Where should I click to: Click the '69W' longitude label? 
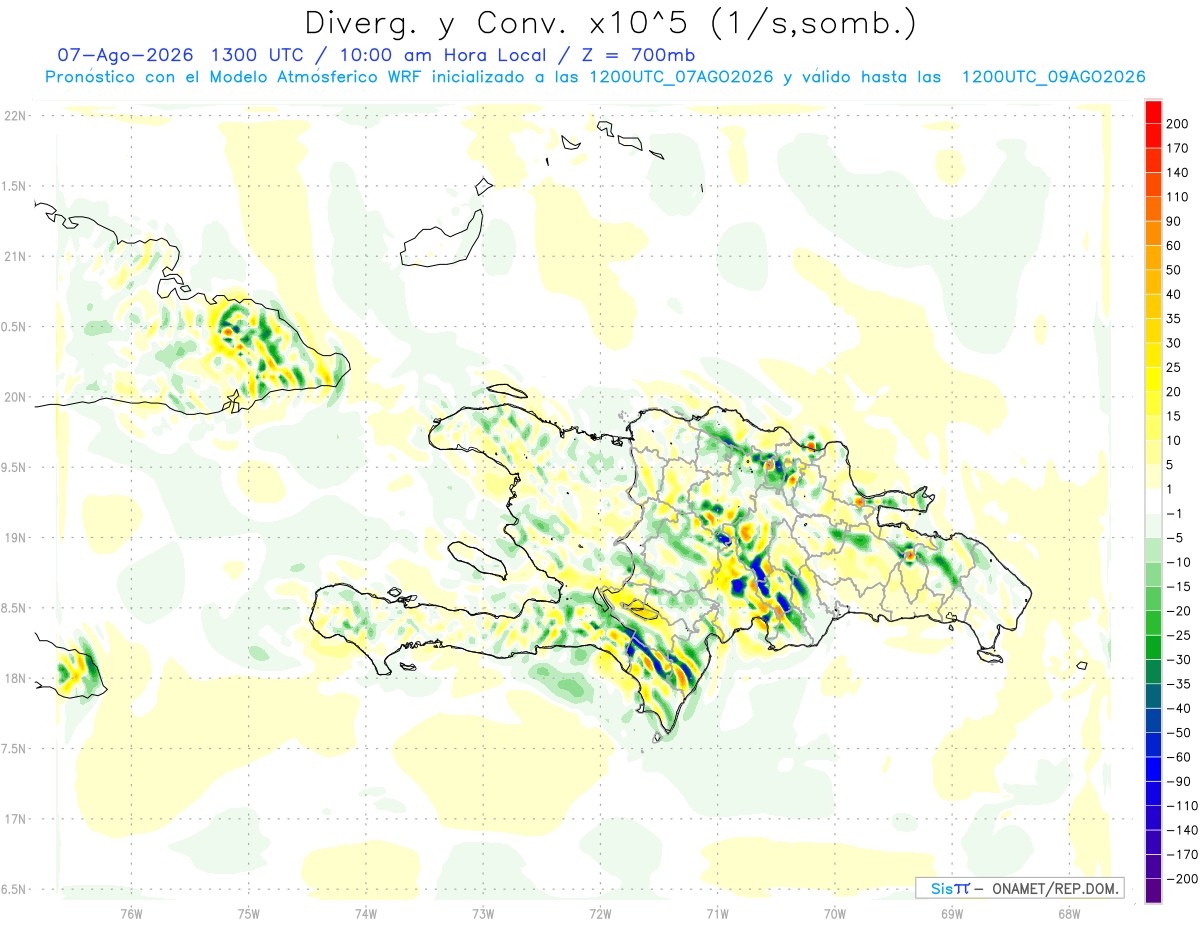952,912
